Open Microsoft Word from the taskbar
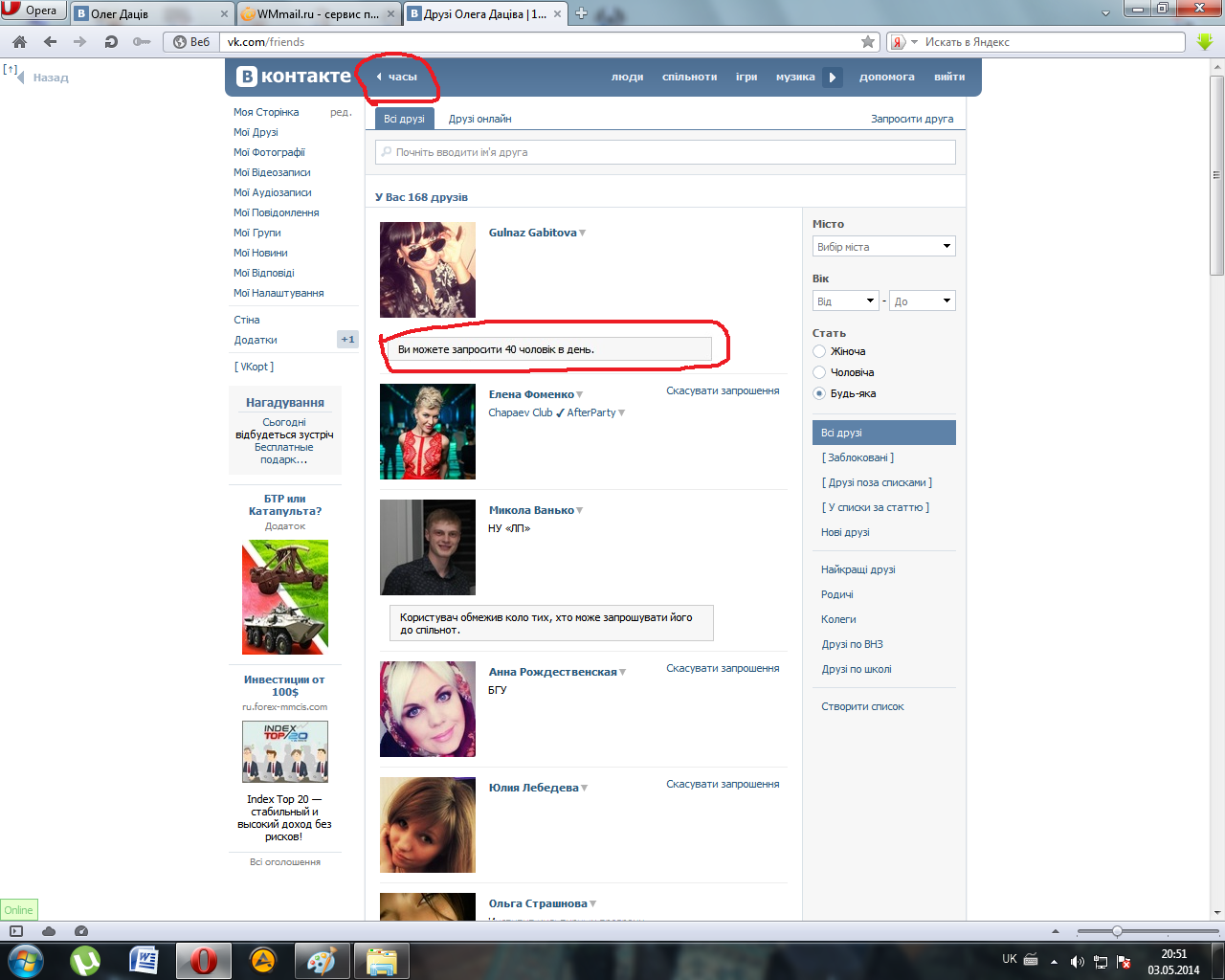This screenshot has width=1225, height=980. pos(144,960)
